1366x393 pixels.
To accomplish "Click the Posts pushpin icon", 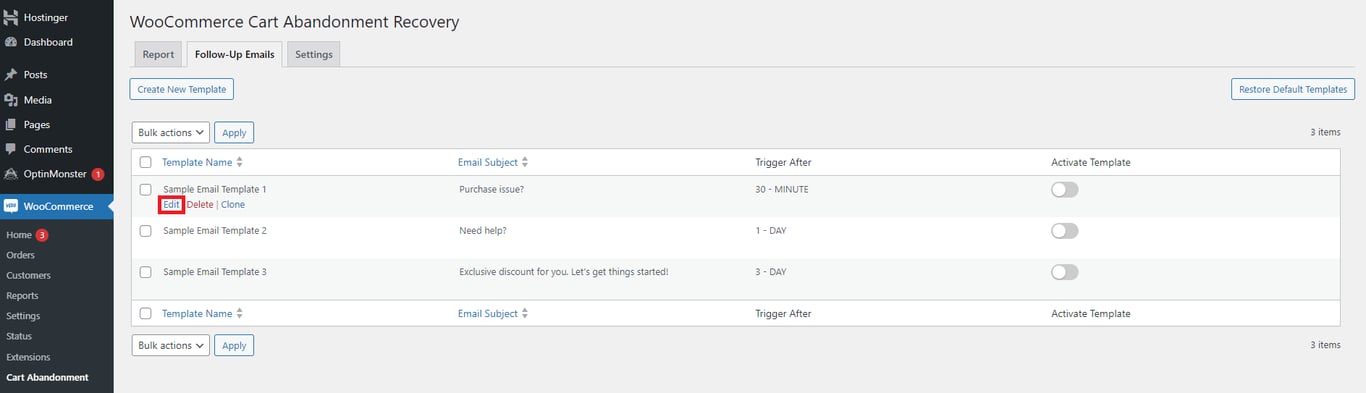I will point(11,75).
